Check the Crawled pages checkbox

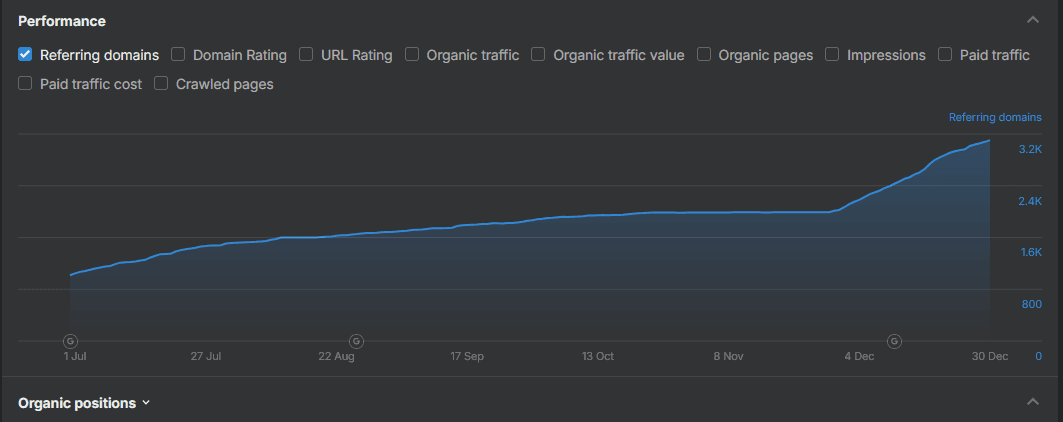point(162,84)
